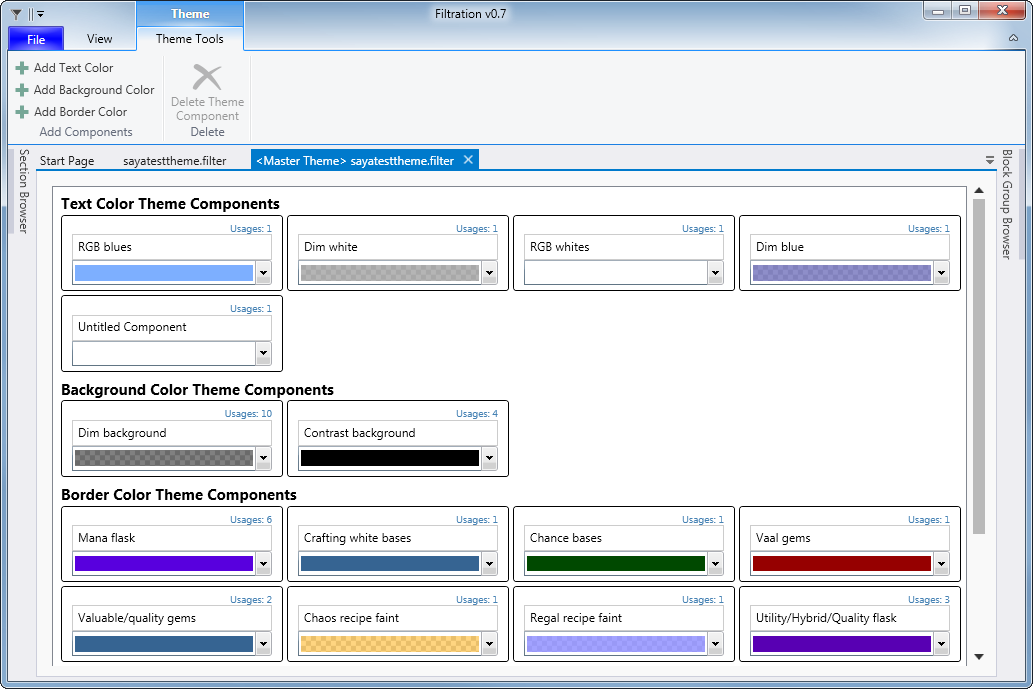The height and width of the screenshot is (689, 1033).
Task: Click the Delete Theme Component icon
Action: (x=206, y=75)
